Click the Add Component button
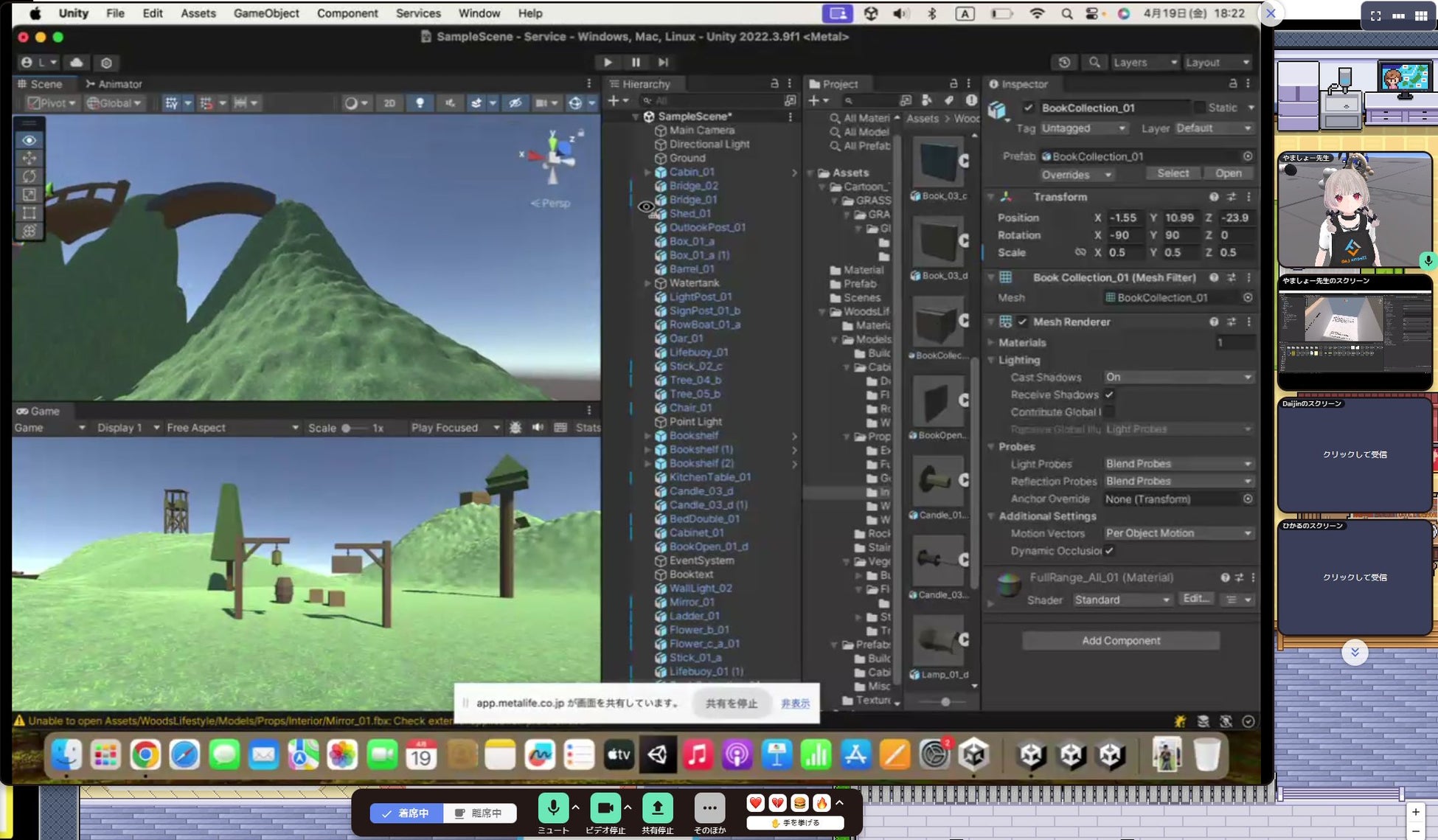The width and height of the screenshot is (1438, 840). tap(1120, 641)
